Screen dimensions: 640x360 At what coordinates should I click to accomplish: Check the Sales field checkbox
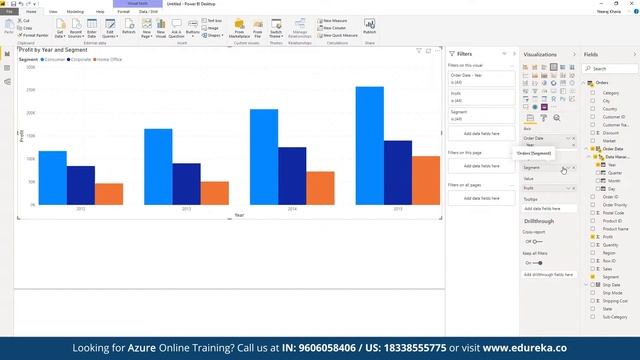click(593, 269)
